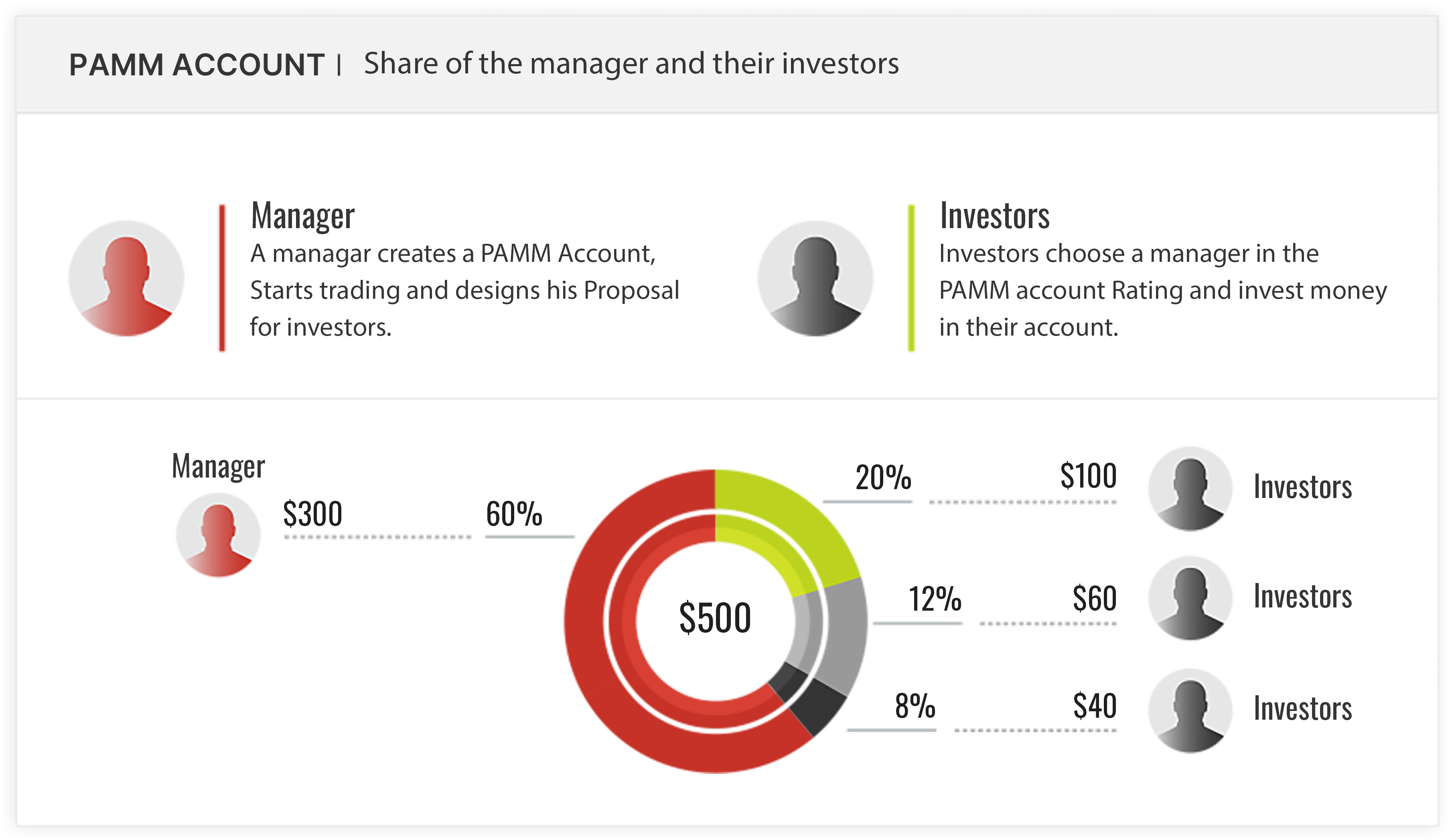Click the $100 investor amount label
This screenshot has height=840, width=1452.
[1089, 476]
